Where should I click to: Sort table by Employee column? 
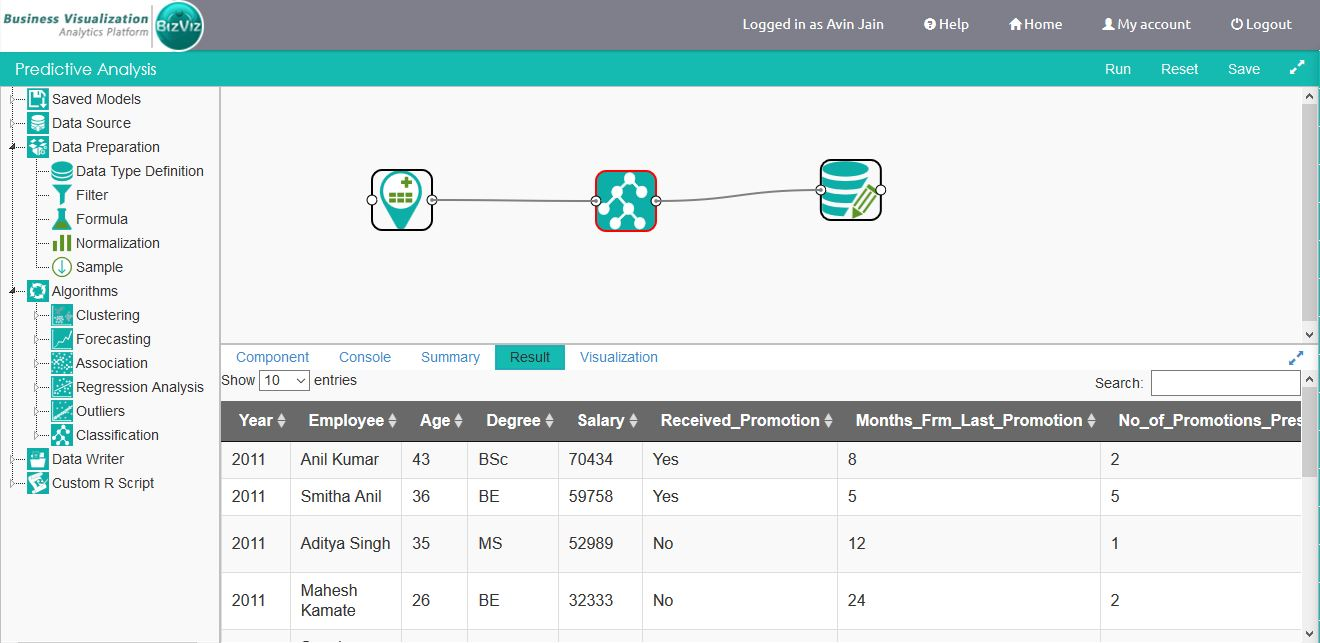pos(353,421)
